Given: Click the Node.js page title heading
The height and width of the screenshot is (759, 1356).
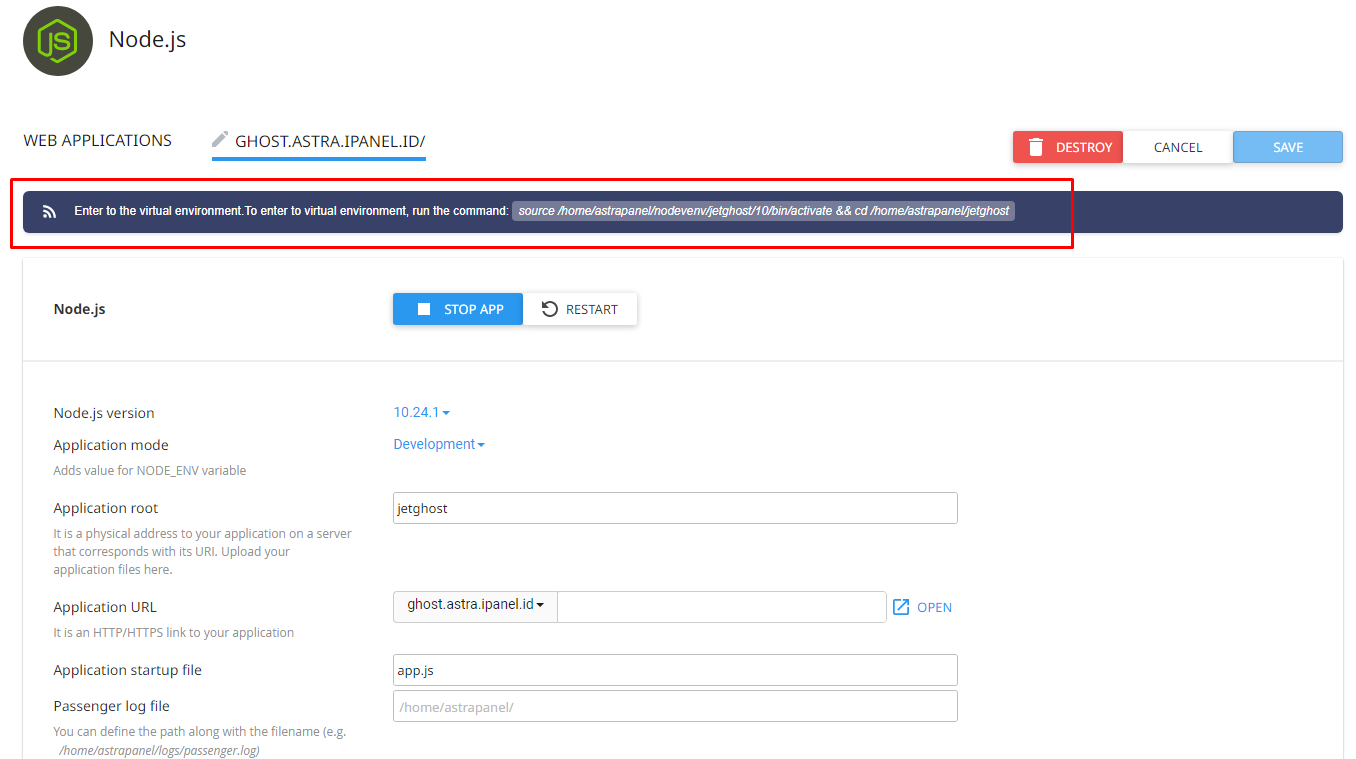Looking at the screenshot, I should pyautogui.click(x=148, y=40).
